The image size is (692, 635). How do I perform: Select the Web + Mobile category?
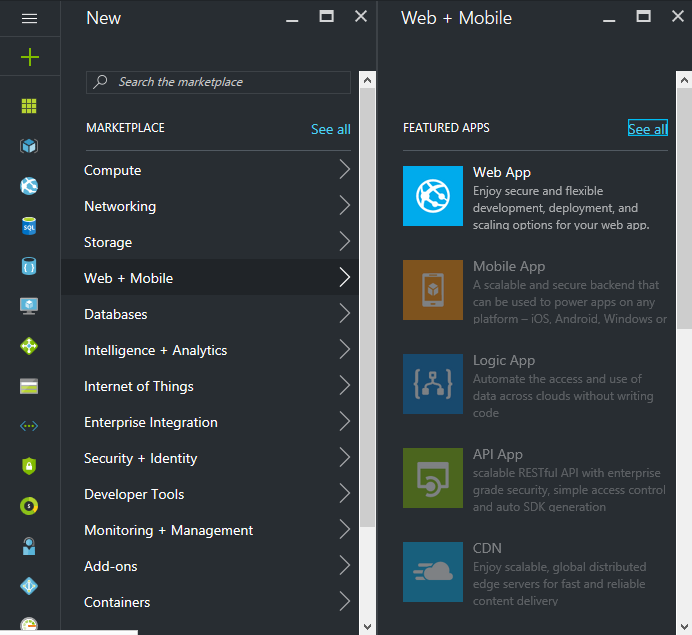(x=210, y=278)
